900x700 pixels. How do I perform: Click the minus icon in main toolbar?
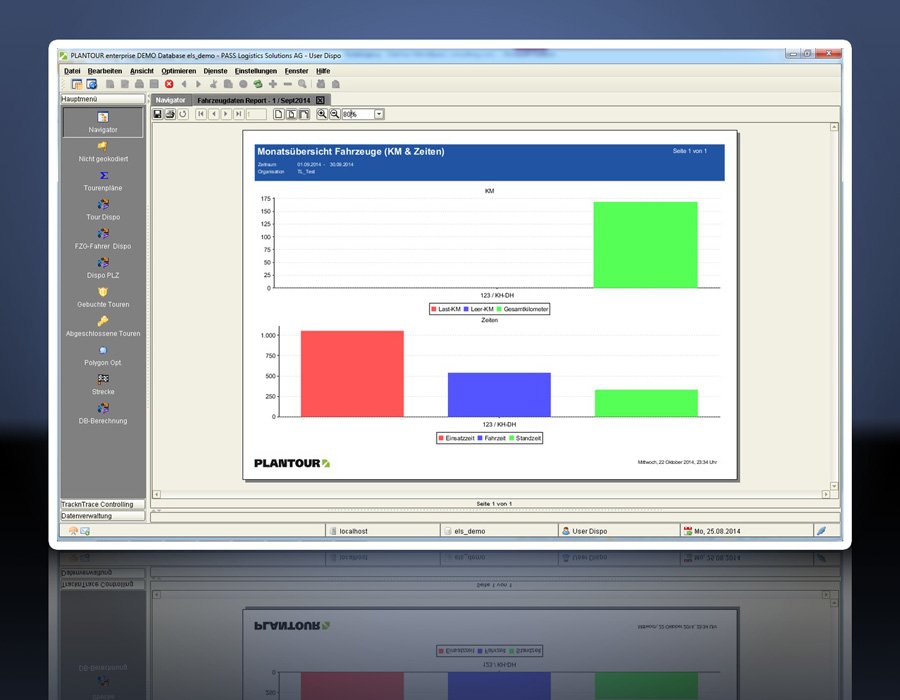(x=288, y=84)
